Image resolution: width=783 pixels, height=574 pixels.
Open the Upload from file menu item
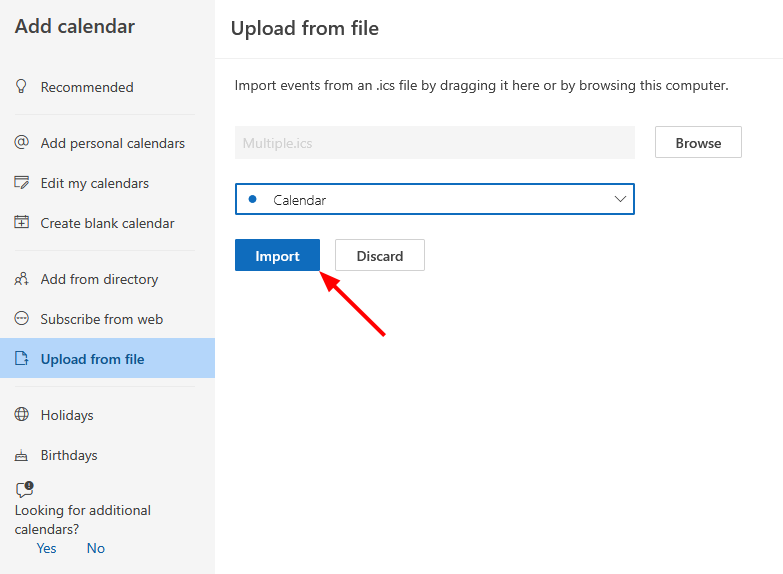[x=92, y=359]
